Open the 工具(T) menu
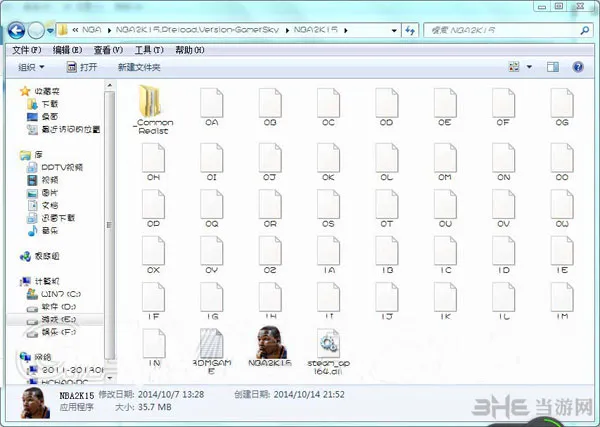600x427 pixels. tap(149, 50)
